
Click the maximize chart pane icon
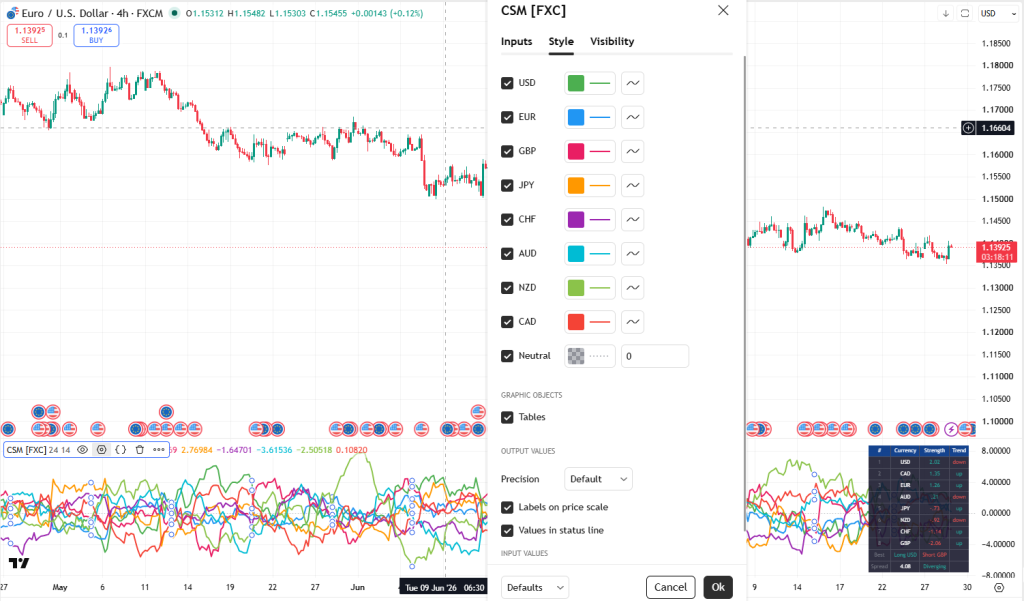965,13
